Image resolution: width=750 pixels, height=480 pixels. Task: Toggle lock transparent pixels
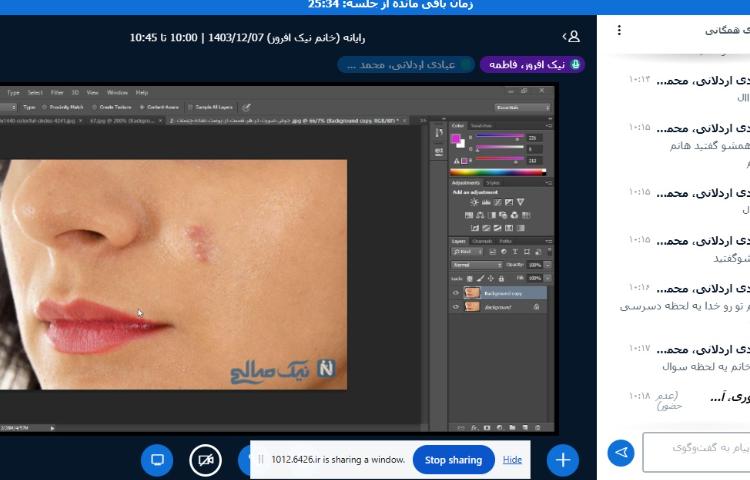470,278
